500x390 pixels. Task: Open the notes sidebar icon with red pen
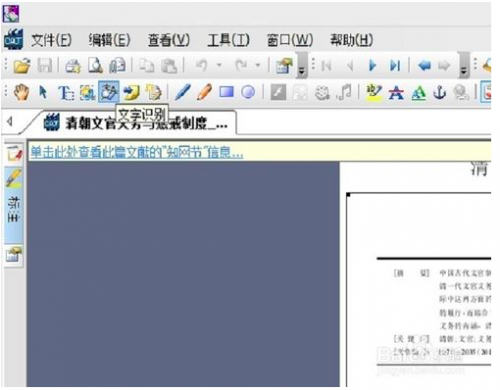pyautogui.click(x=14, y=154)
